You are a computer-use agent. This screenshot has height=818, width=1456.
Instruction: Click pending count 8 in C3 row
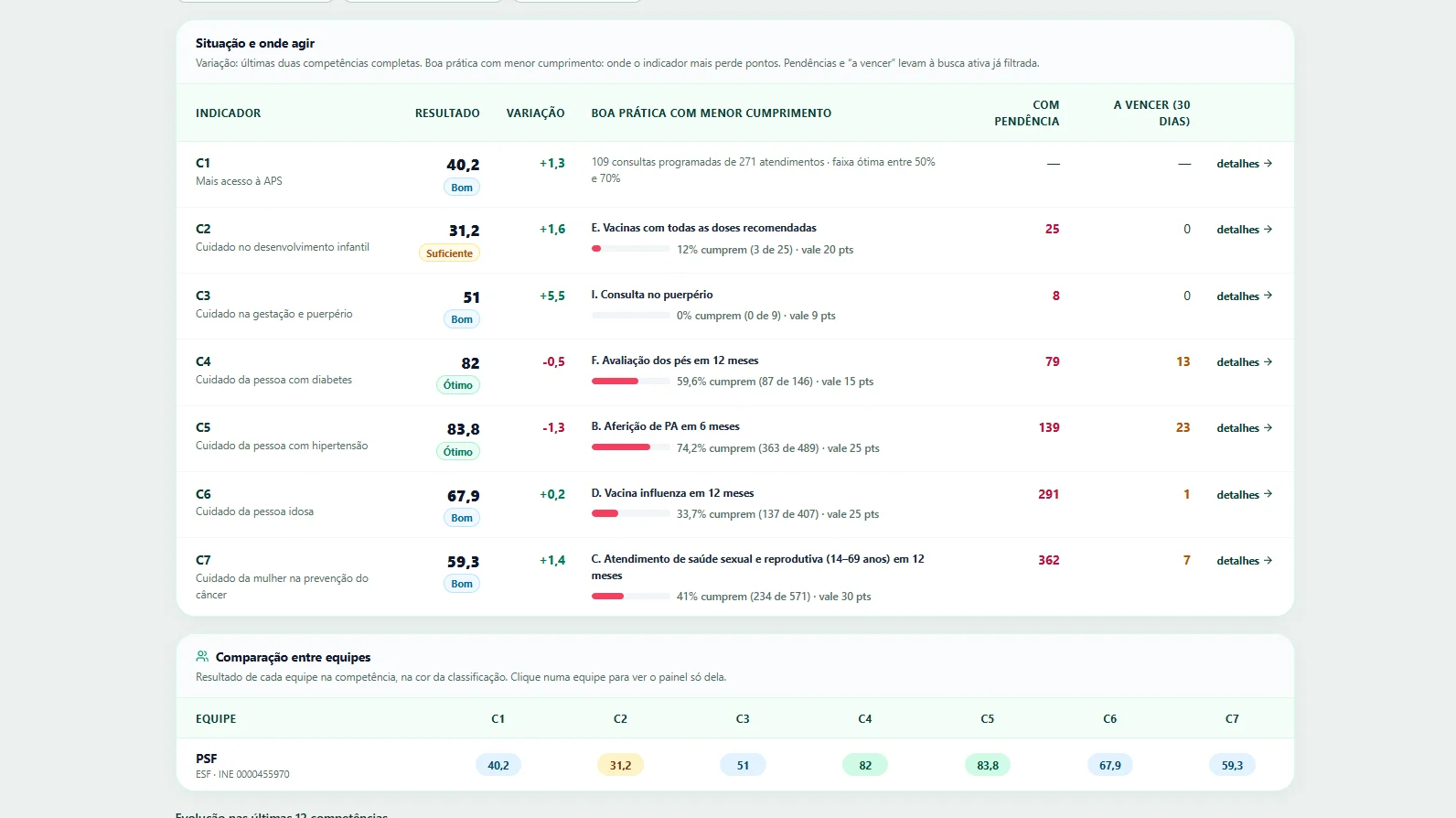click(x=1055, y=296)
